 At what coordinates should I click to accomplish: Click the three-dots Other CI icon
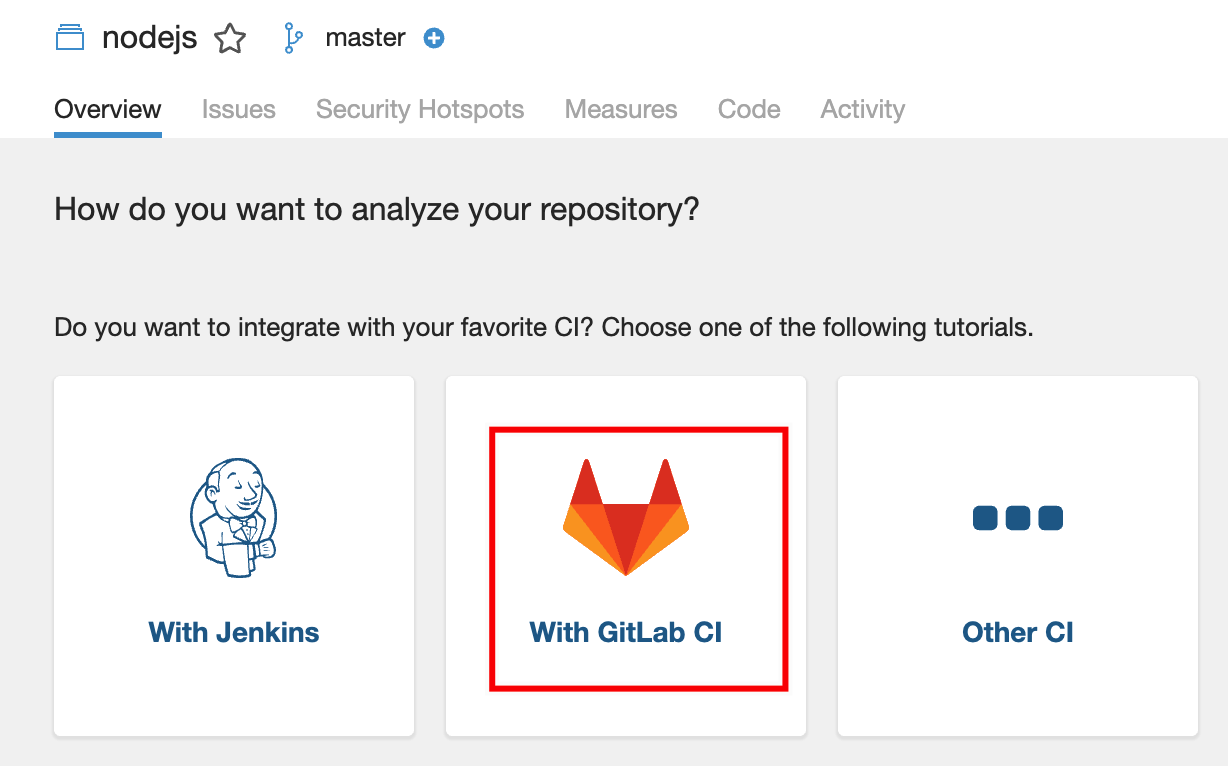1017,518
